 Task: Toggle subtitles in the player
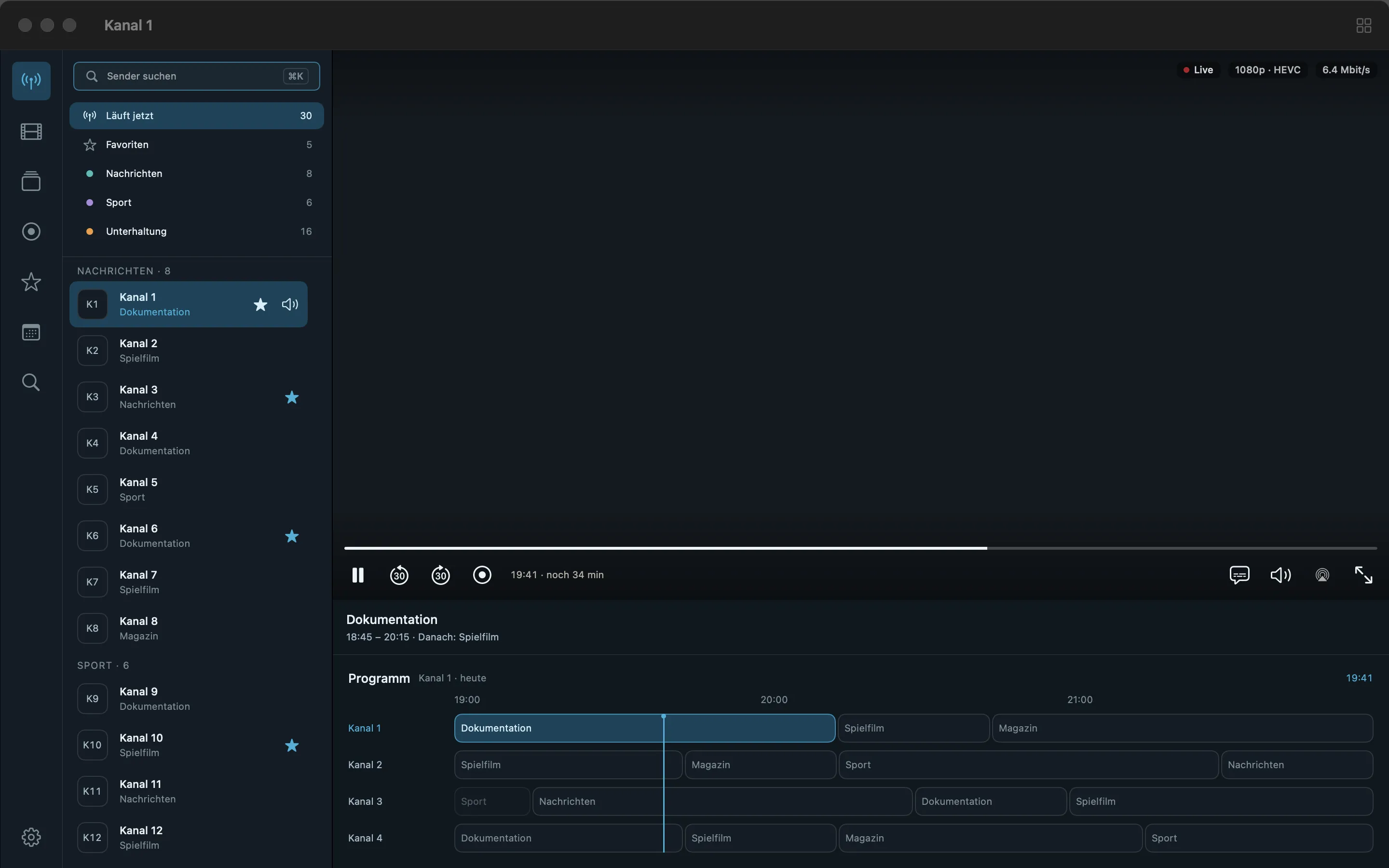point(1239,575)
